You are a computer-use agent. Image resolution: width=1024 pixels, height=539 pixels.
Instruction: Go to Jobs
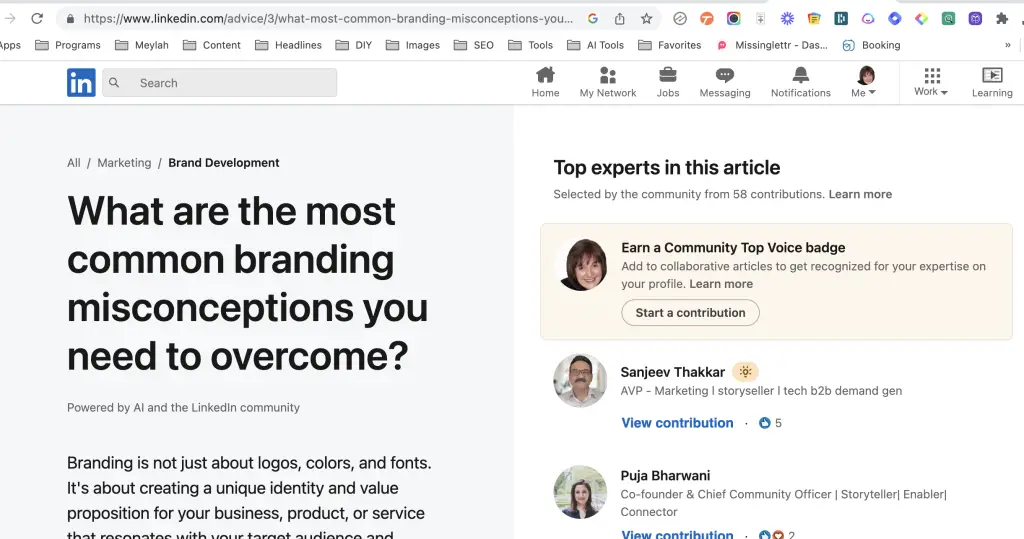tap(667, 82)
